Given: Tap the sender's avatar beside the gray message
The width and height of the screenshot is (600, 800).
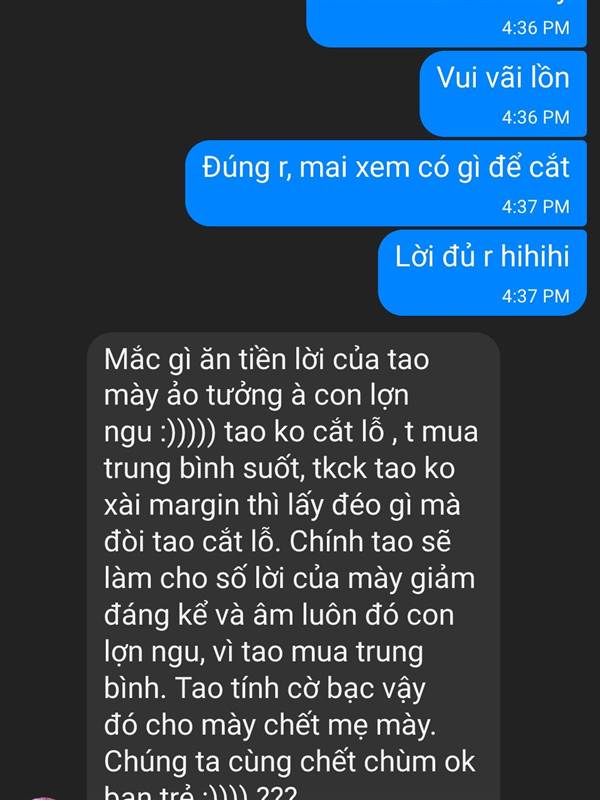Looking at the screenshot, I should pyautogui.click(x=43, y=797).
